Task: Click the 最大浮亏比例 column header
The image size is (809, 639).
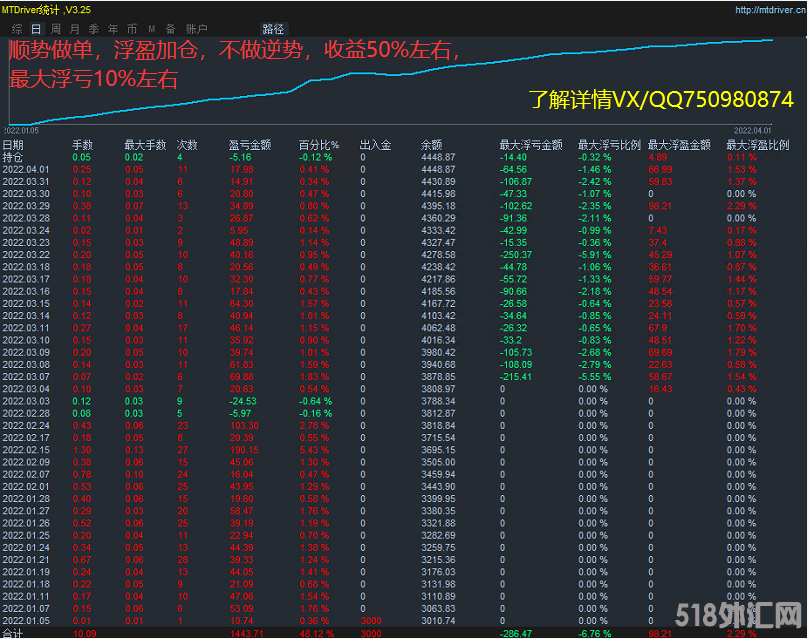Action: pos(609,145)
